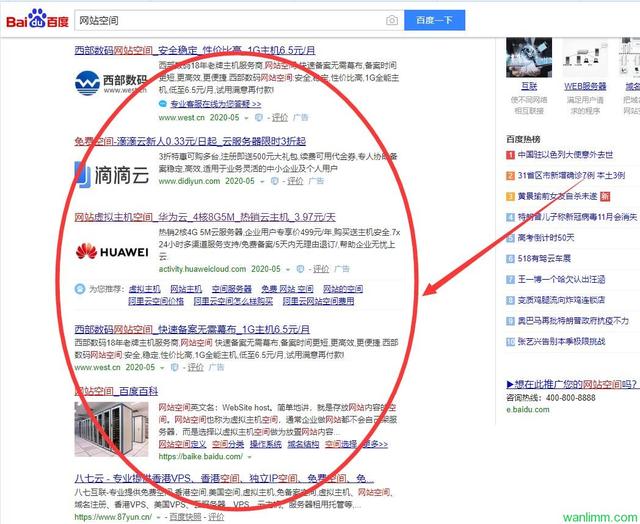The height and width of the screenshot is (524, 640).
Task: Click the 滴滴云 logo image
Action: pos(112,175)
